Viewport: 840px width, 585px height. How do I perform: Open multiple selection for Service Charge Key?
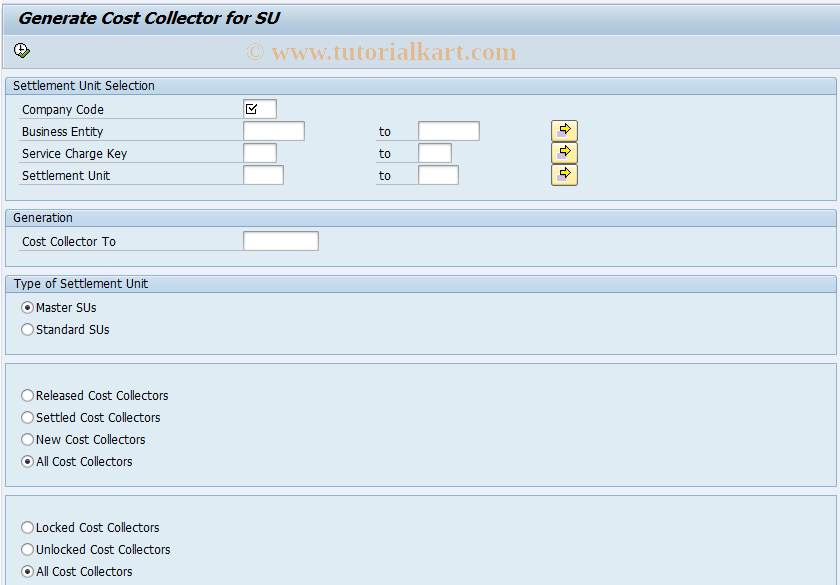[x=564, y=152]
